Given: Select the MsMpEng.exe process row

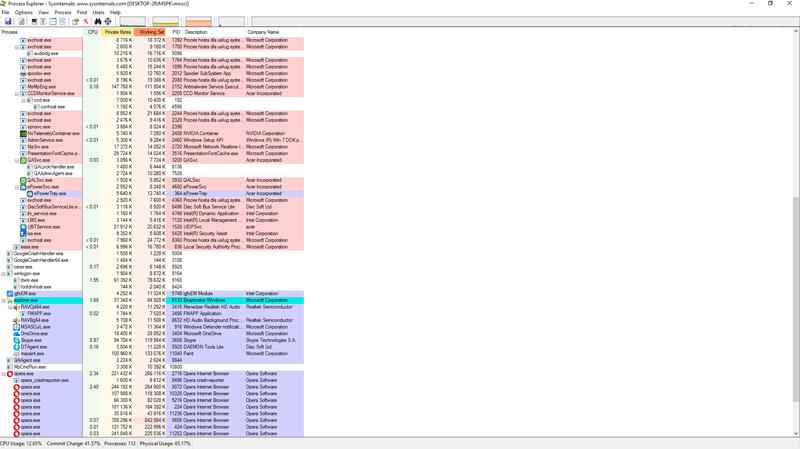Looking at the screenshot, I should [152, 87].
